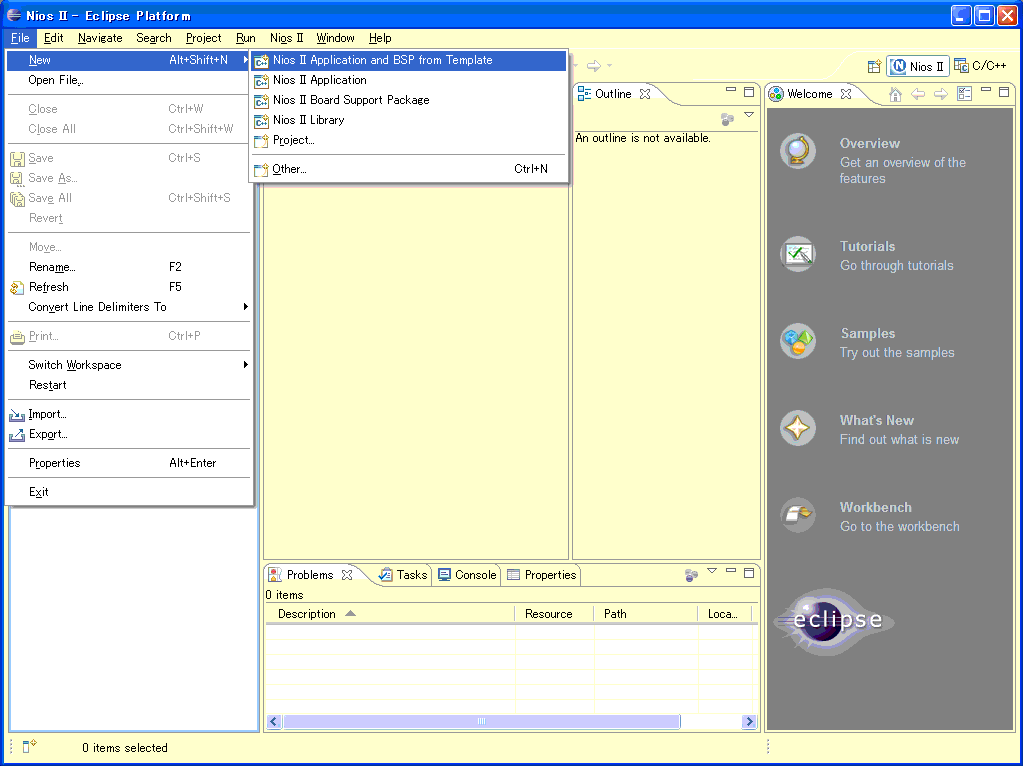Click the Outline view focus icon

pos(727,119)
